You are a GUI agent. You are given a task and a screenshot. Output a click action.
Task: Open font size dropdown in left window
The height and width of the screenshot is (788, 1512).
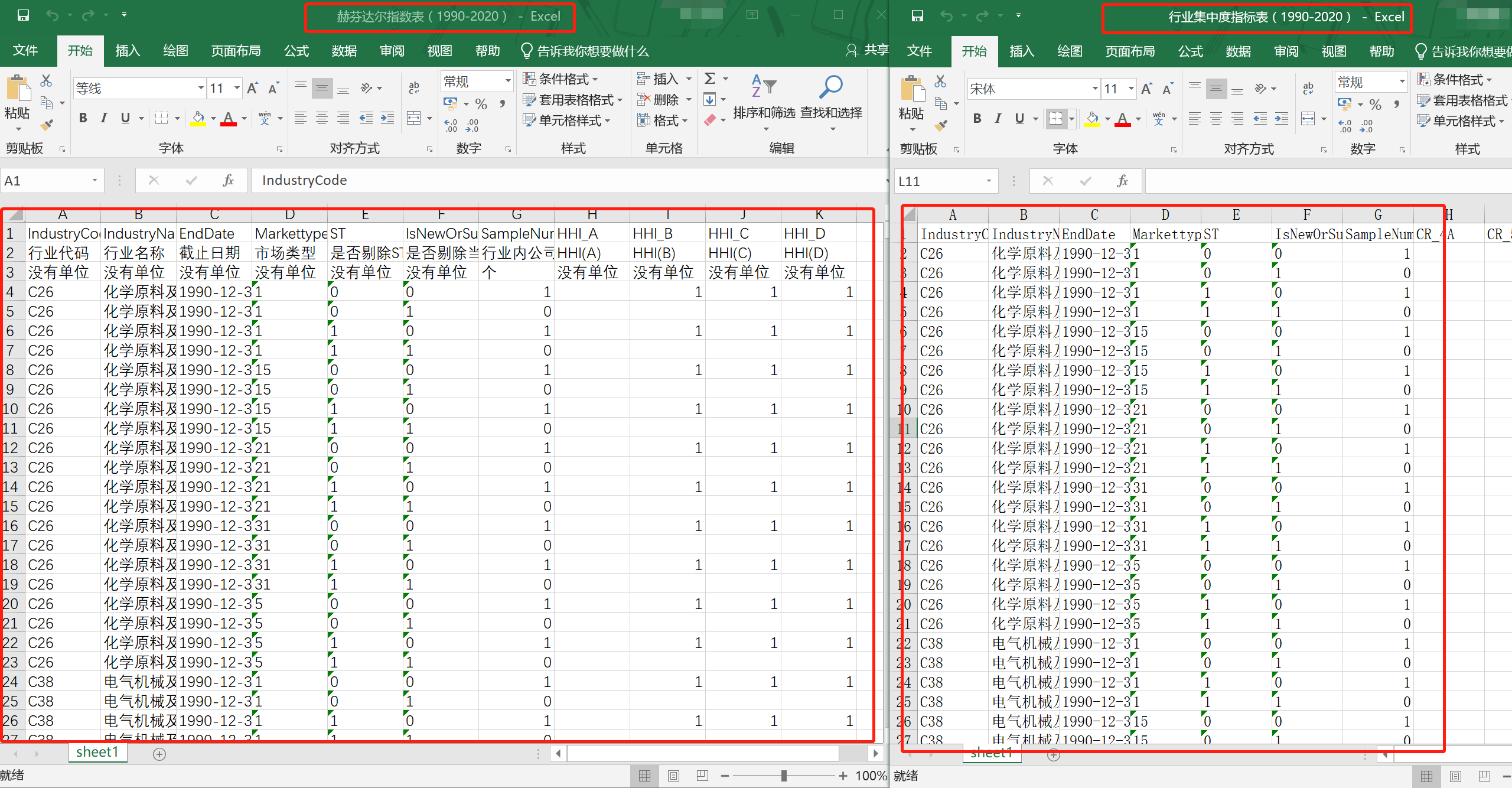tap(237, 89)
